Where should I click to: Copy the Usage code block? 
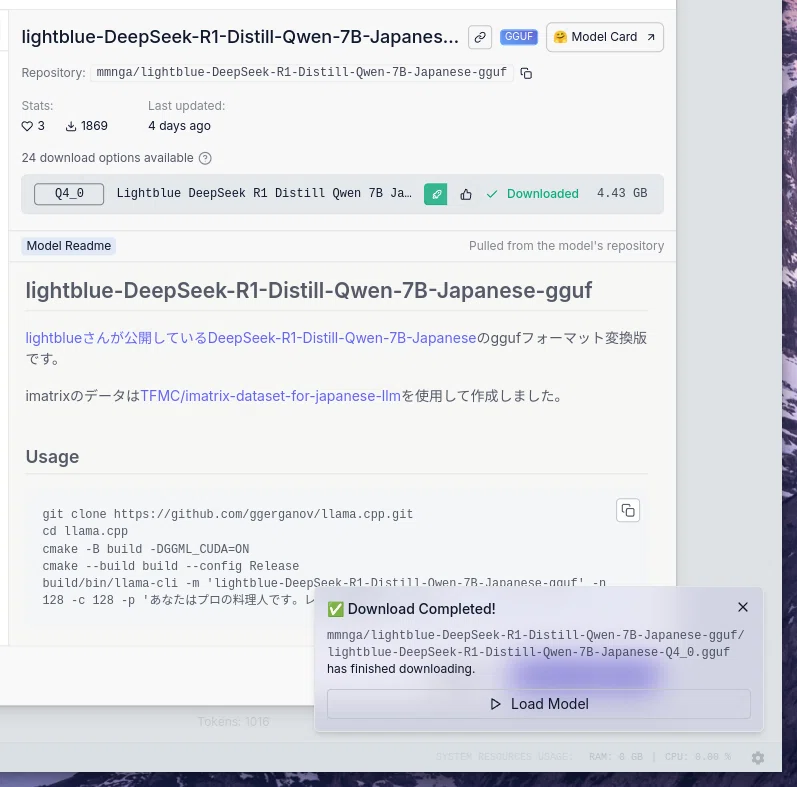click(628, 510)
